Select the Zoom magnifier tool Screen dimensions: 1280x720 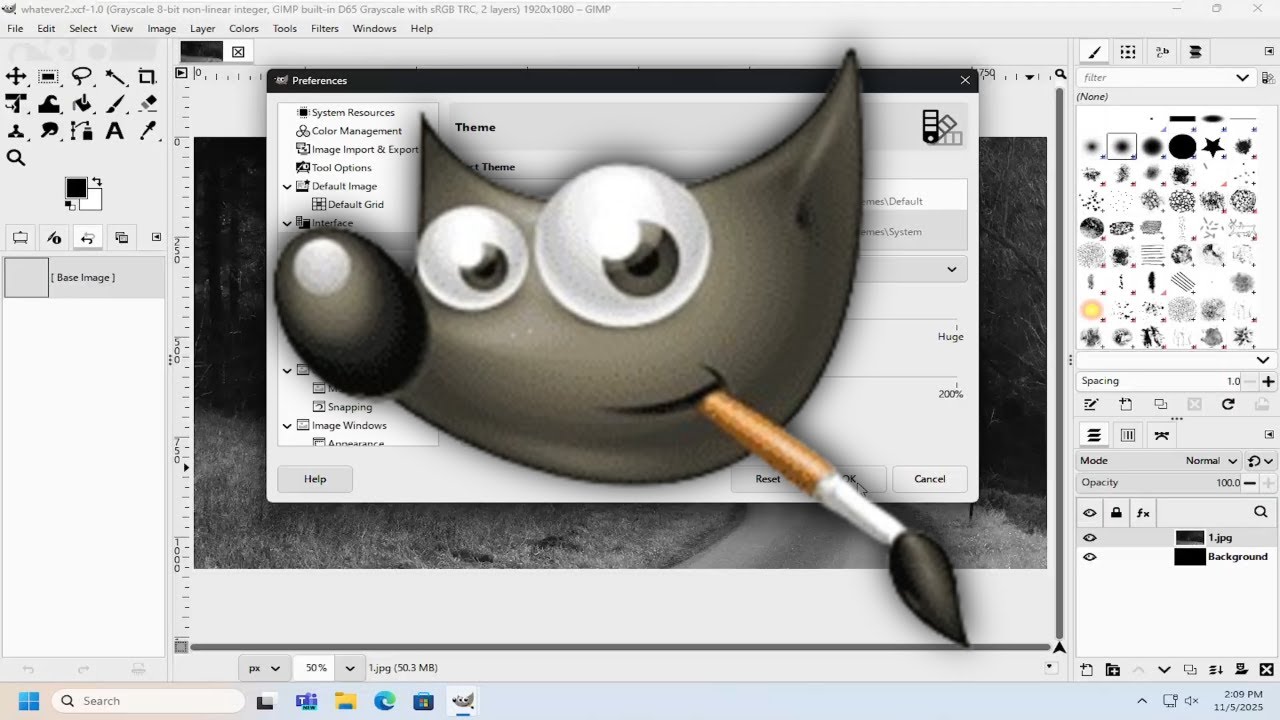[x=16, y=158]
